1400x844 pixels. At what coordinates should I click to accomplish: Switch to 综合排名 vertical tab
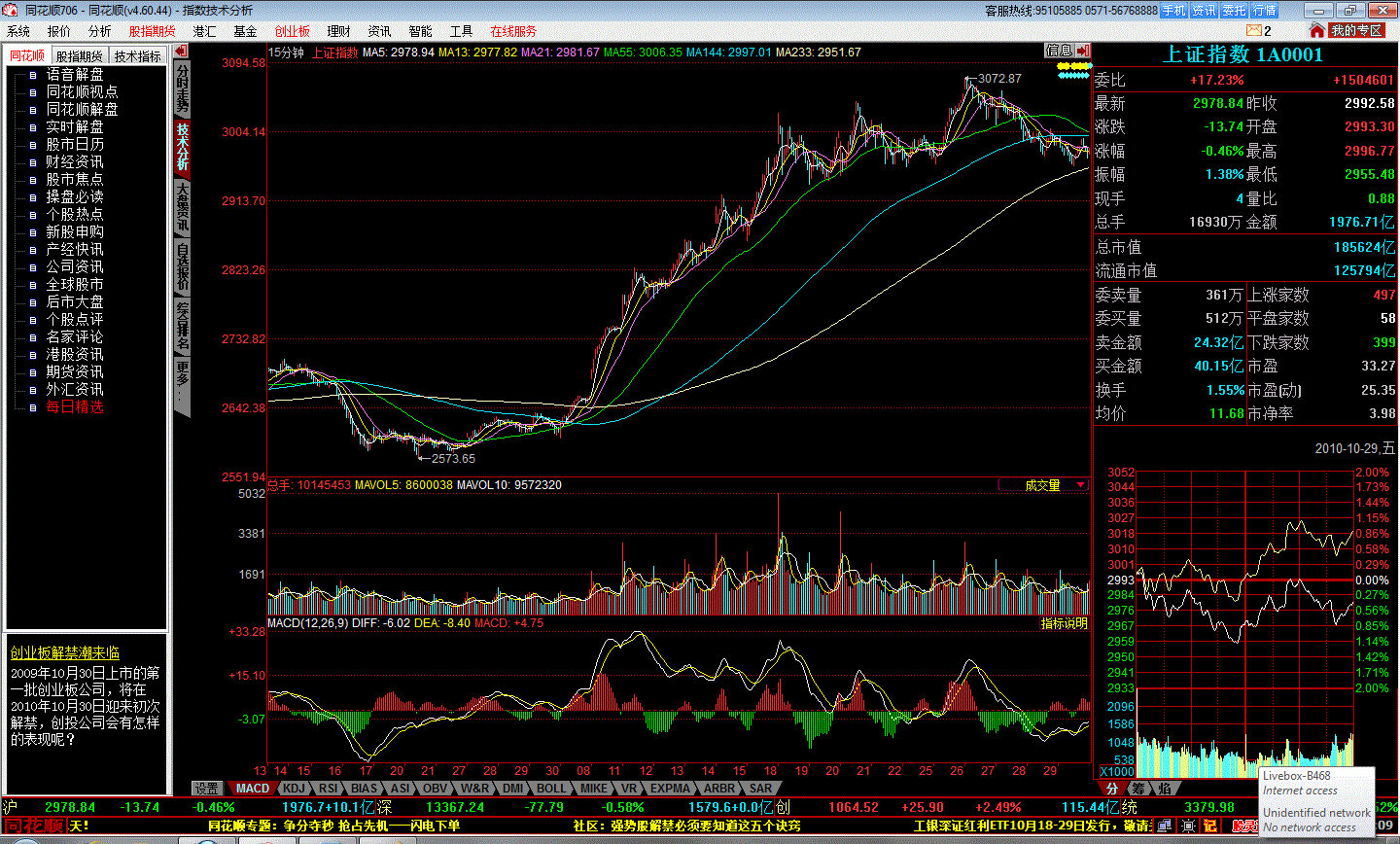coord(182,326)
